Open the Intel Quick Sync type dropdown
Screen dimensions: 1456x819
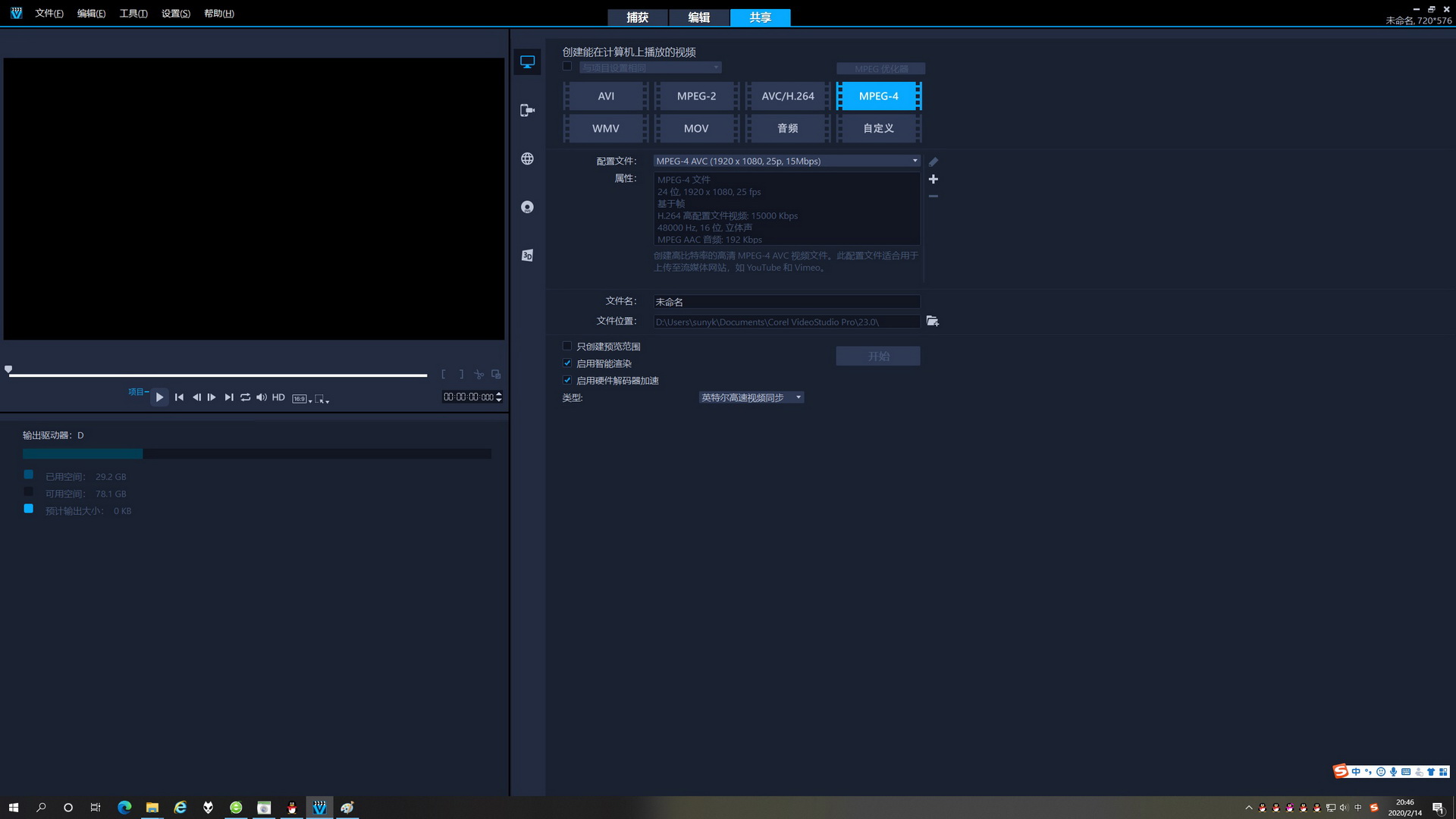[x=751, y=397]
